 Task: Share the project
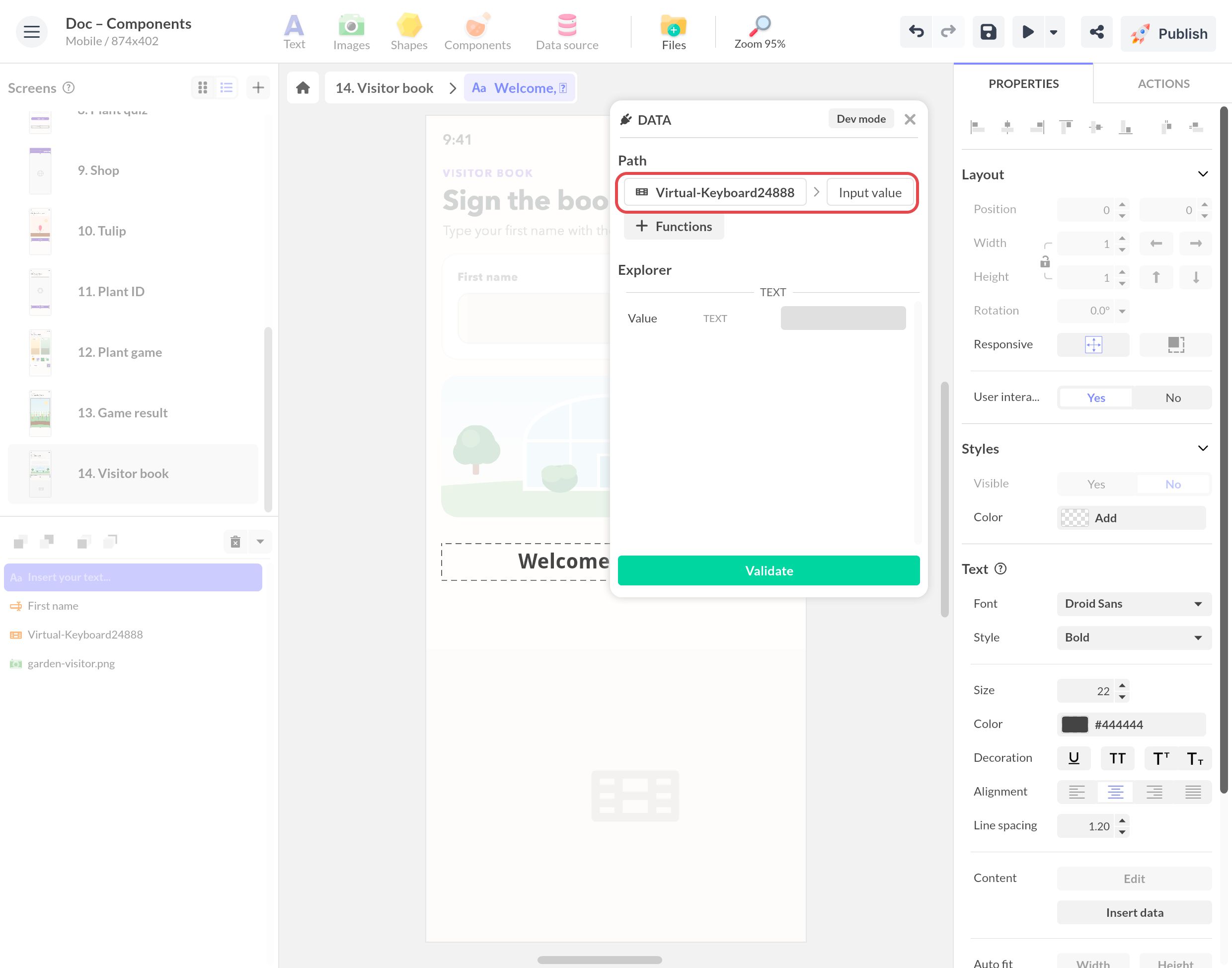(1096, 32)
